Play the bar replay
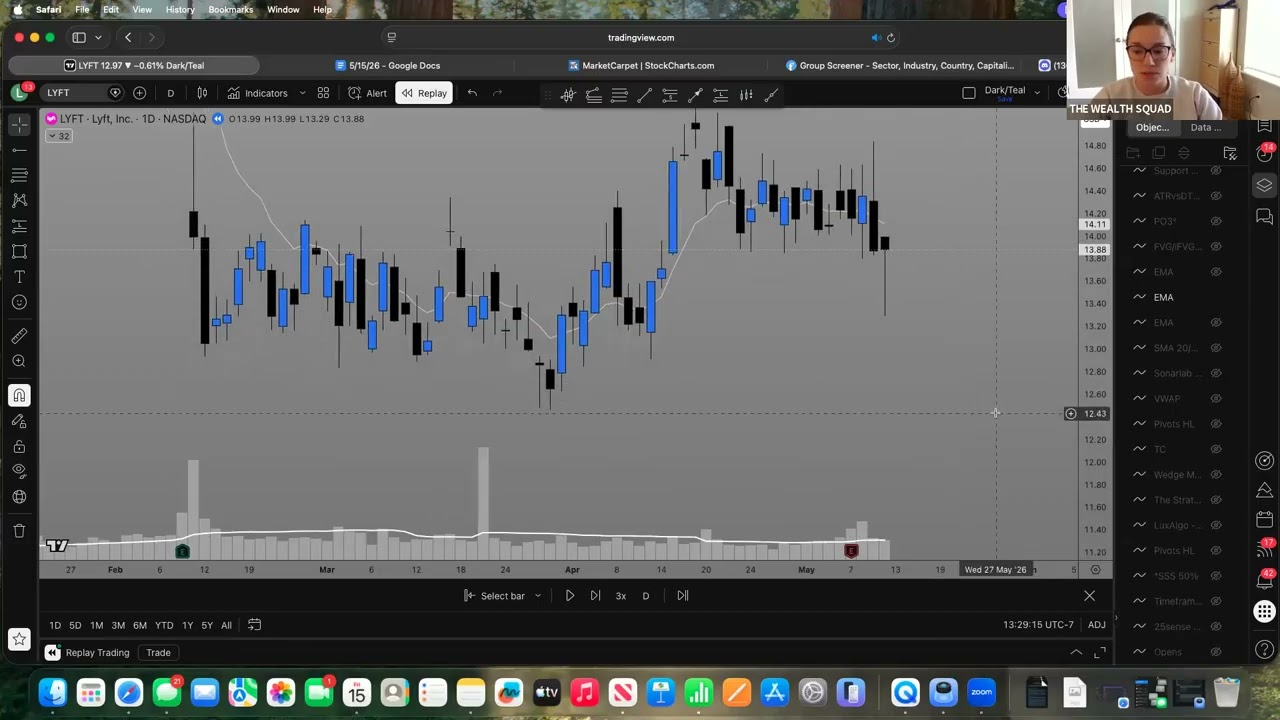1280x720 pixels. (569, 596)
